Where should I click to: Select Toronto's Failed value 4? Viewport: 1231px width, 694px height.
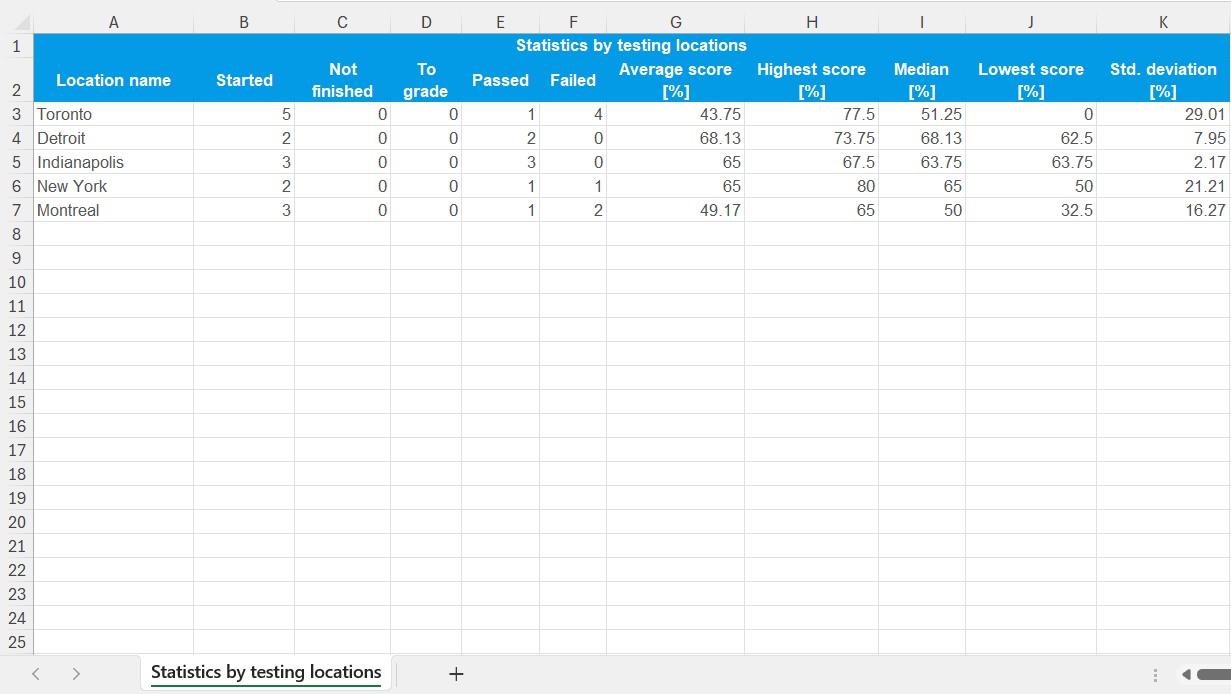click(573, 114)
